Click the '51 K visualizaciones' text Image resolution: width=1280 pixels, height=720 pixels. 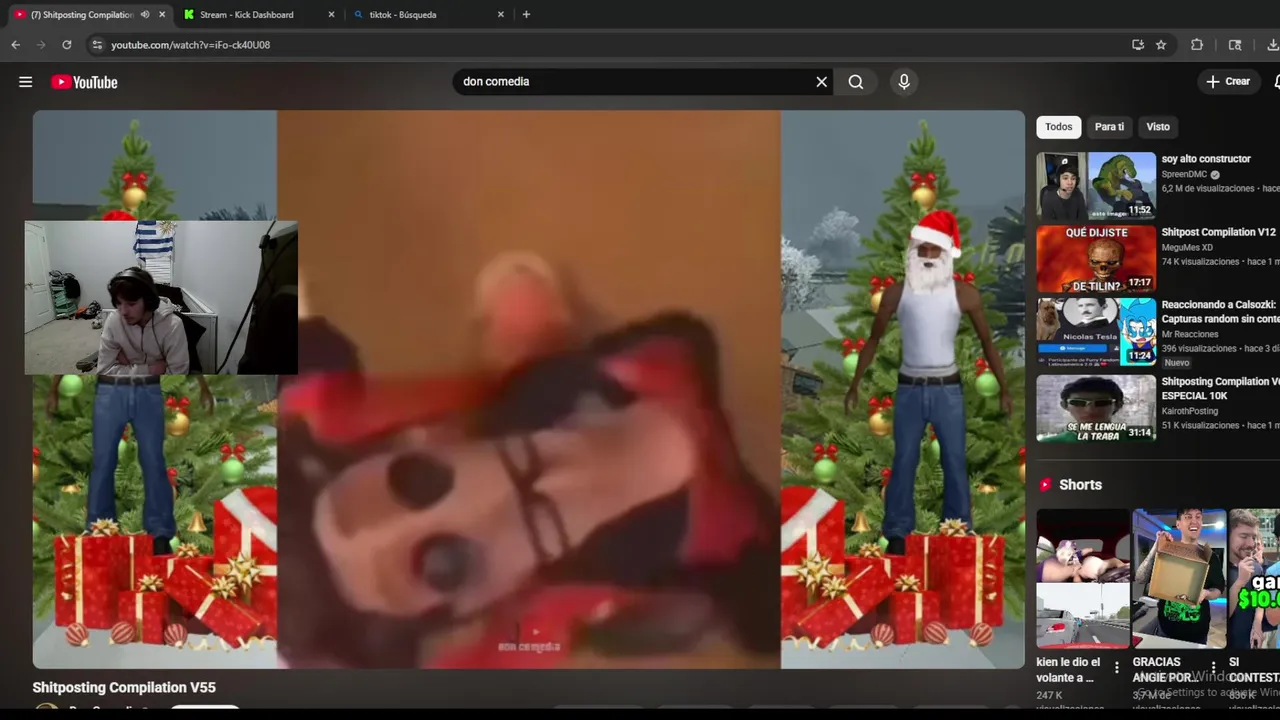[x=1201, y=426]
